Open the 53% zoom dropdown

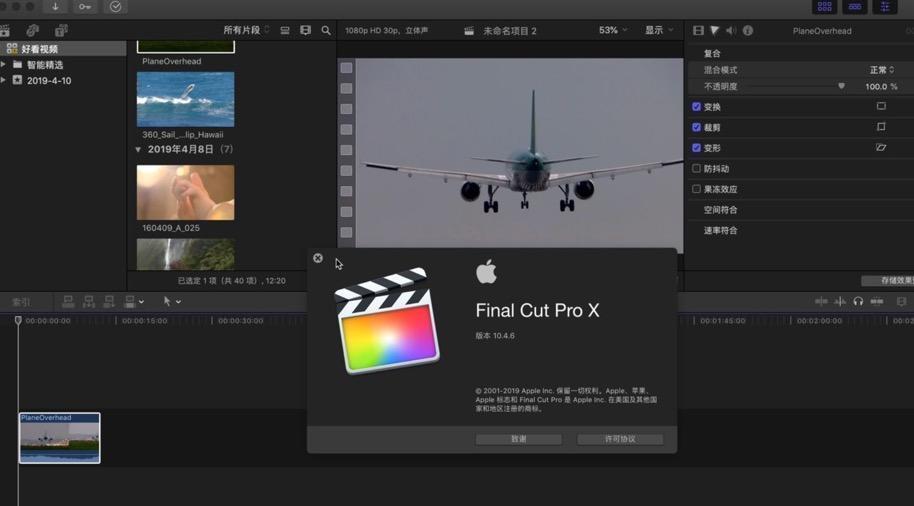pos(613,30)
